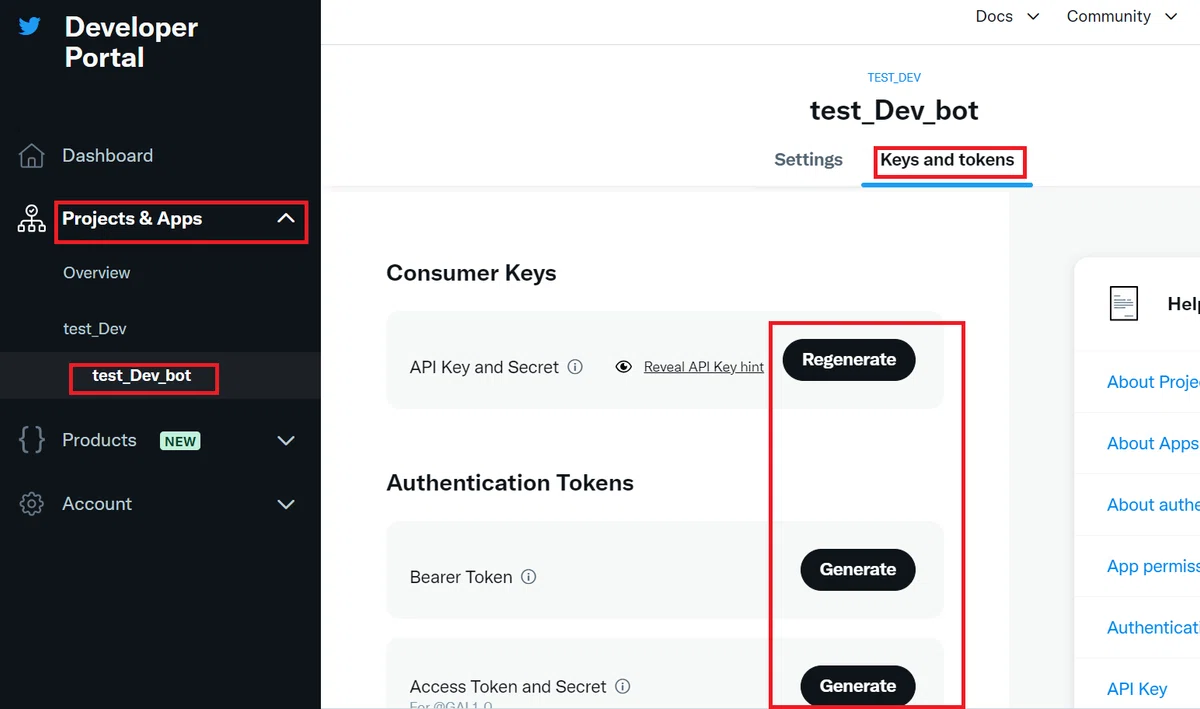Select the test_Dev_bot app
Viewport: 1200px width, 709px height.
[141, 376]
